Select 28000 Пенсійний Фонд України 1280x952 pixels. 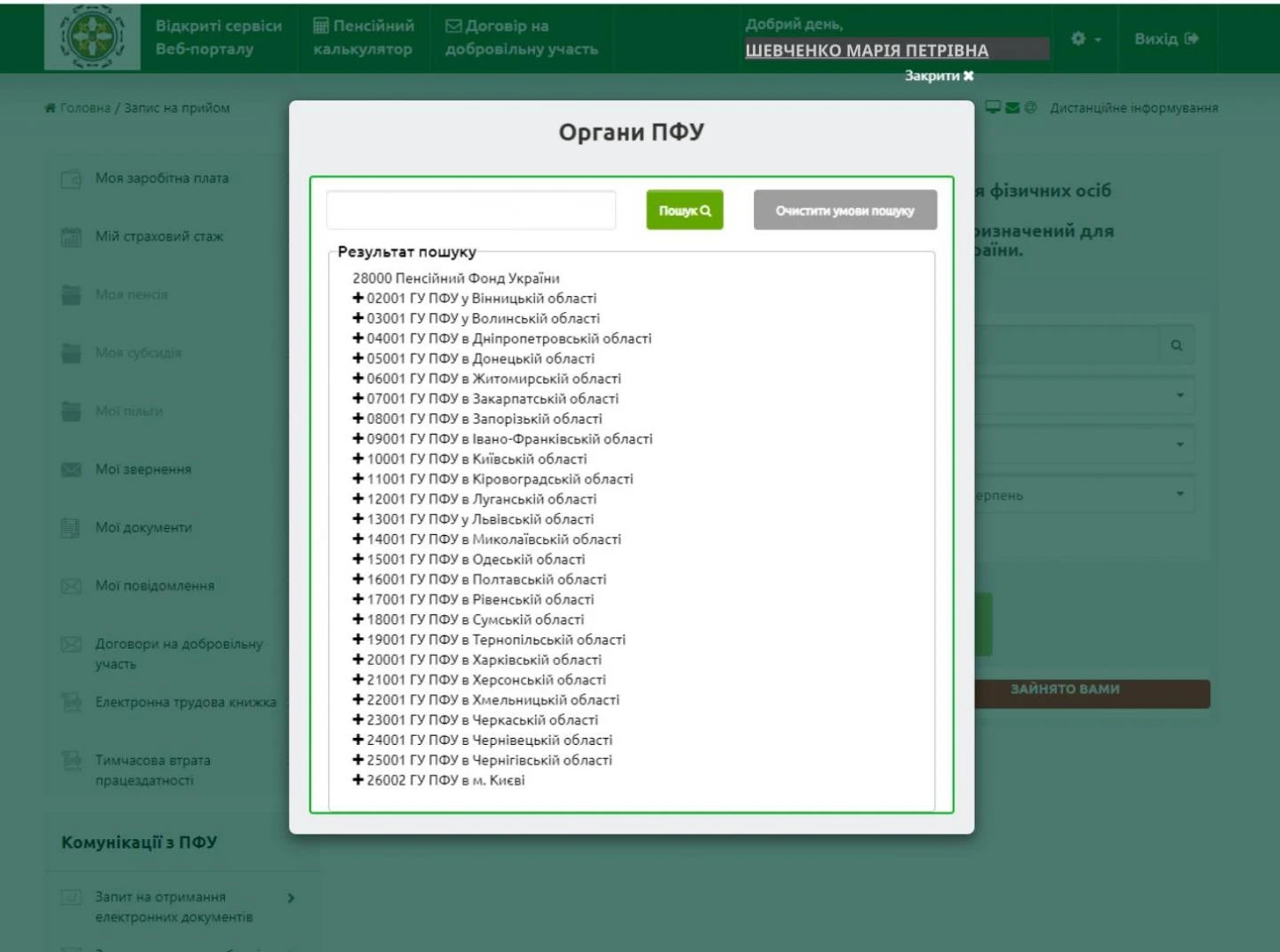(x=455, y=278)
